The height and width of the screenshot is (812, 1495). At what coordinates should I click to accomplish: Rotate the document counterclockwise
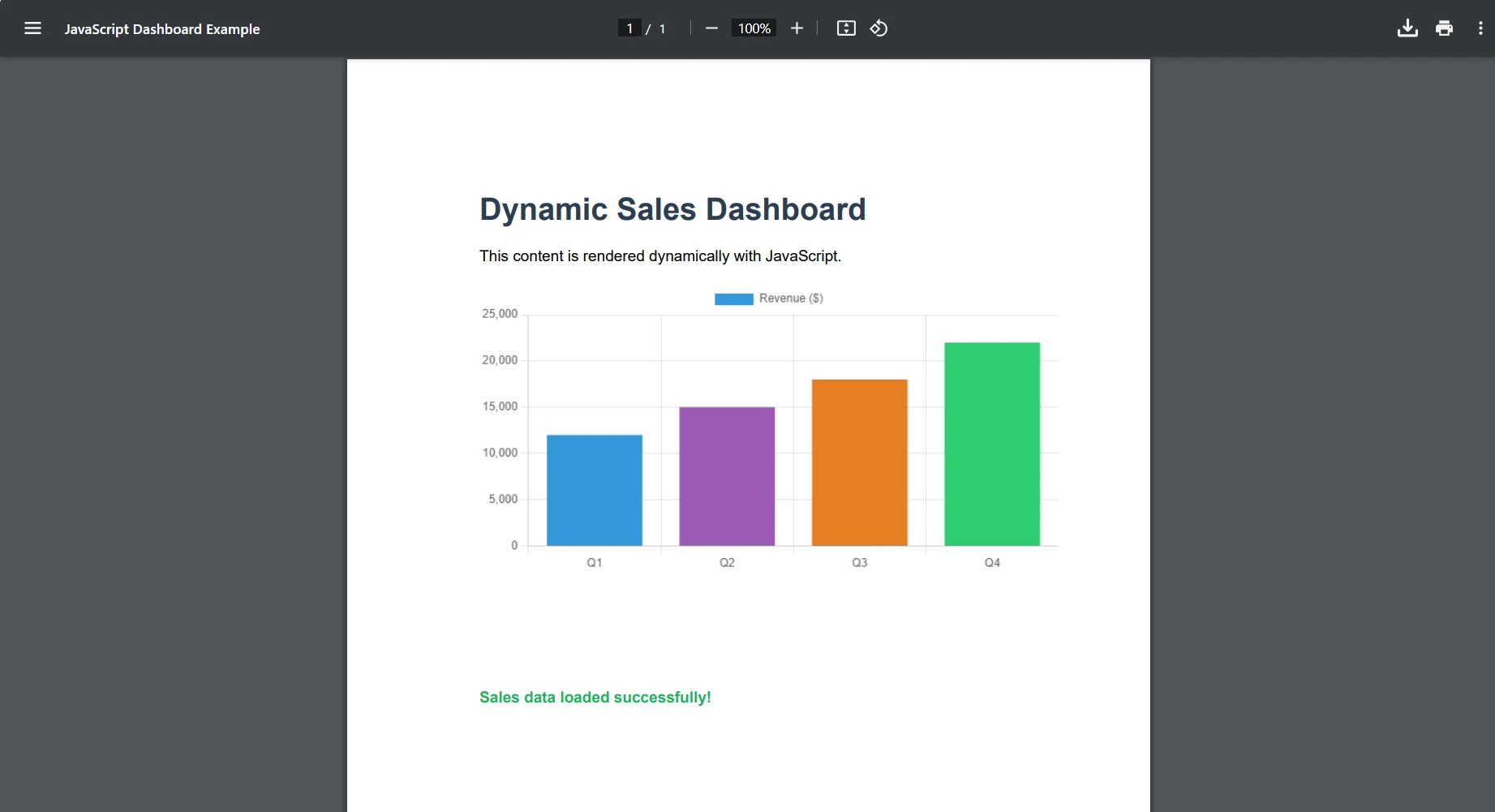[879, 28]
